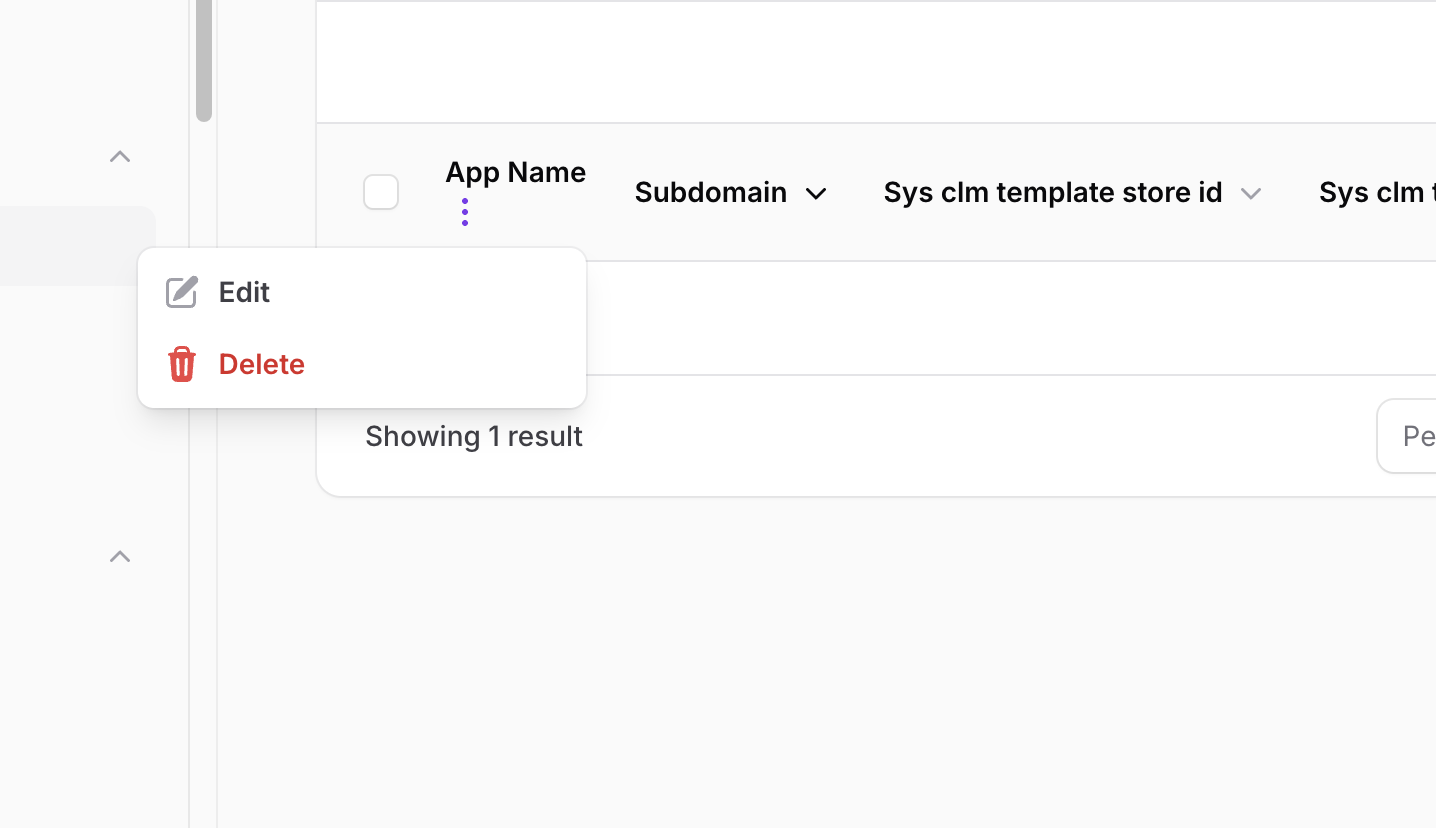
Task: Collapse the lower sidebar section chevron
Action: tap(120, 556)
